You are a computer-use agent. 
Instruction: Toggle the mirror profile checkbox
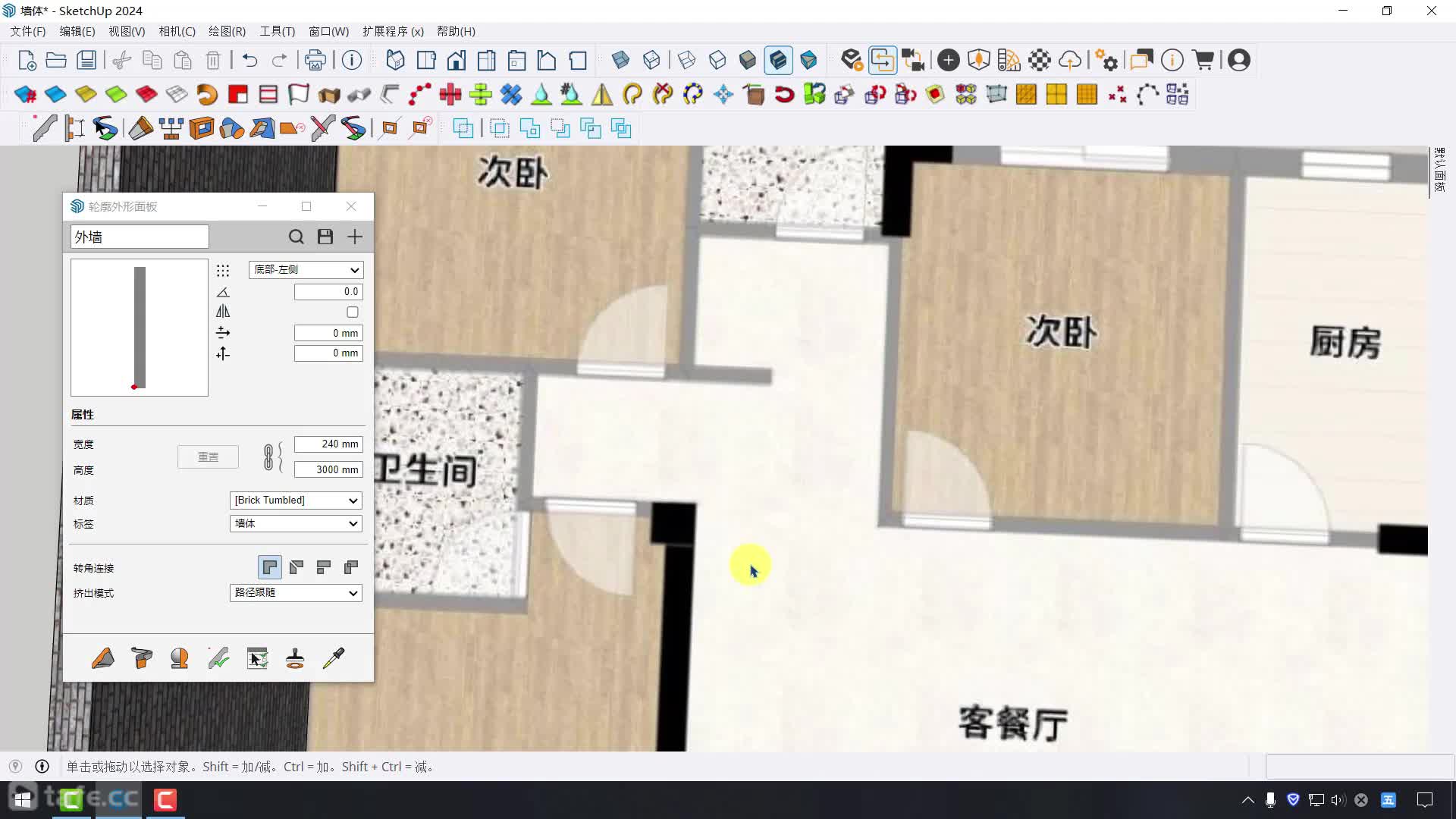tap(353, 312)
